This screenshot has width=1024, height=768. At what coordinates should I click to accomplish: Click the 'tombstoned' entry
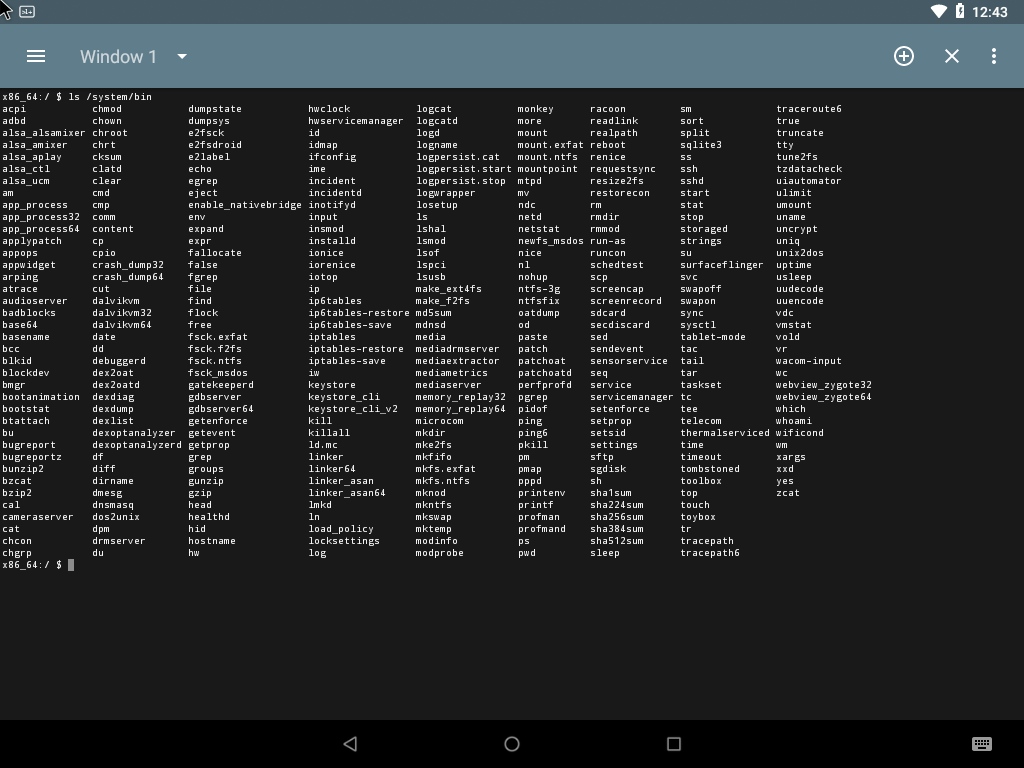click(x=710, y=469)
